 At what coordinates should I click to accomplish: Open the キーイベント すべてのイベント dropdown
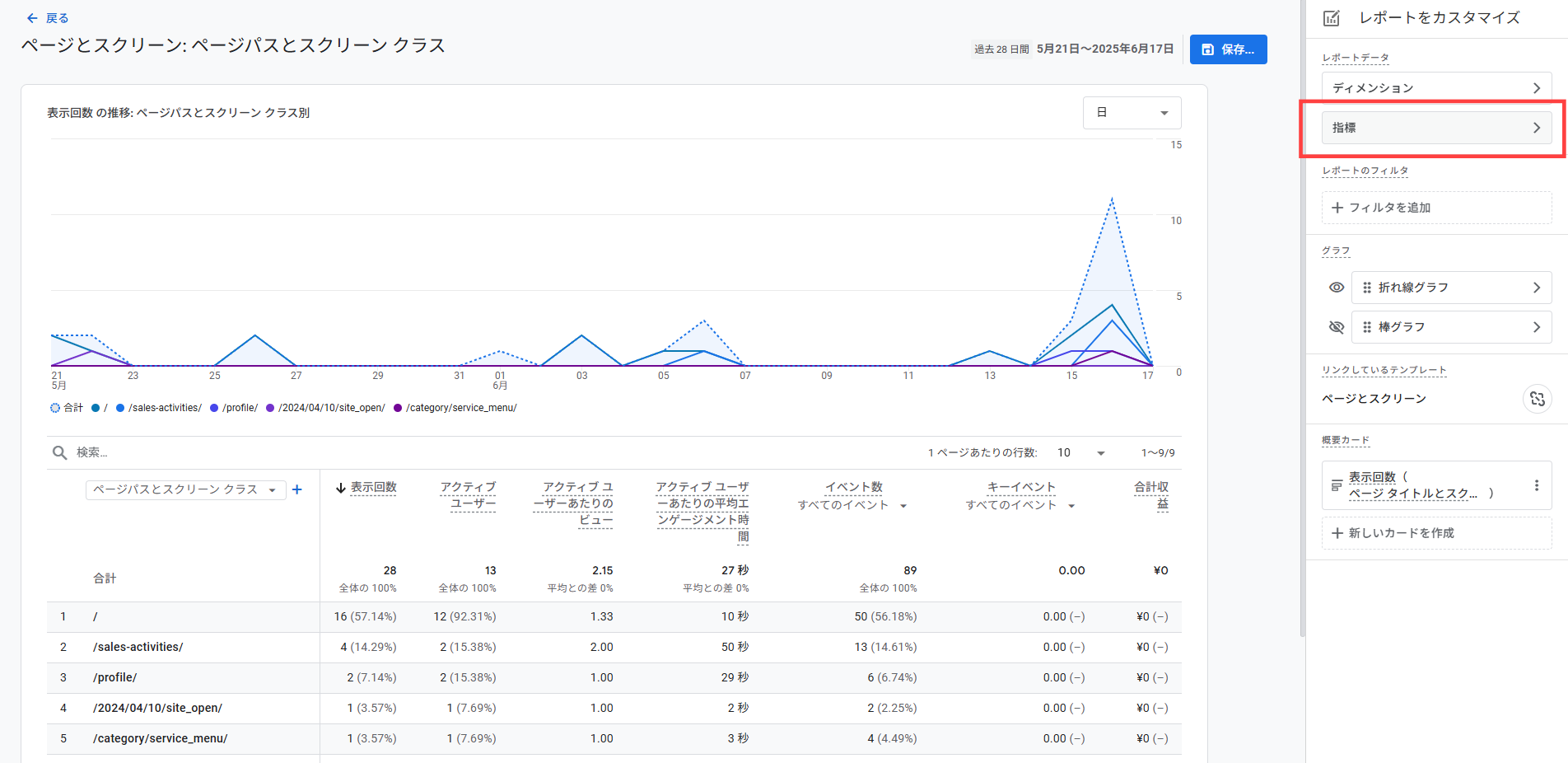(x=1021, y=505)
